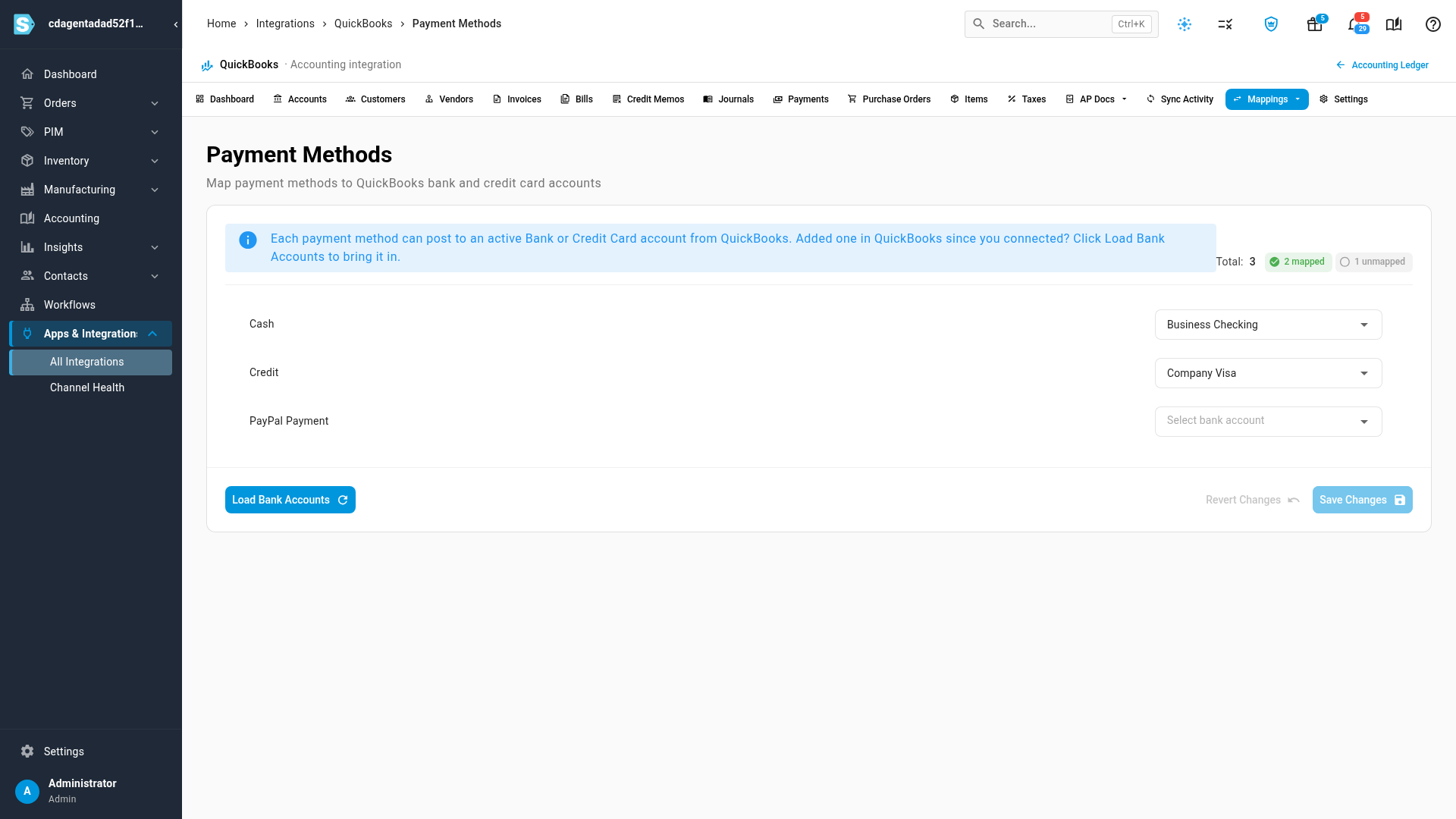Select bank account for PayPal Payment
The height and width of the screenshot is (819, 1456).
point(1268,422)
